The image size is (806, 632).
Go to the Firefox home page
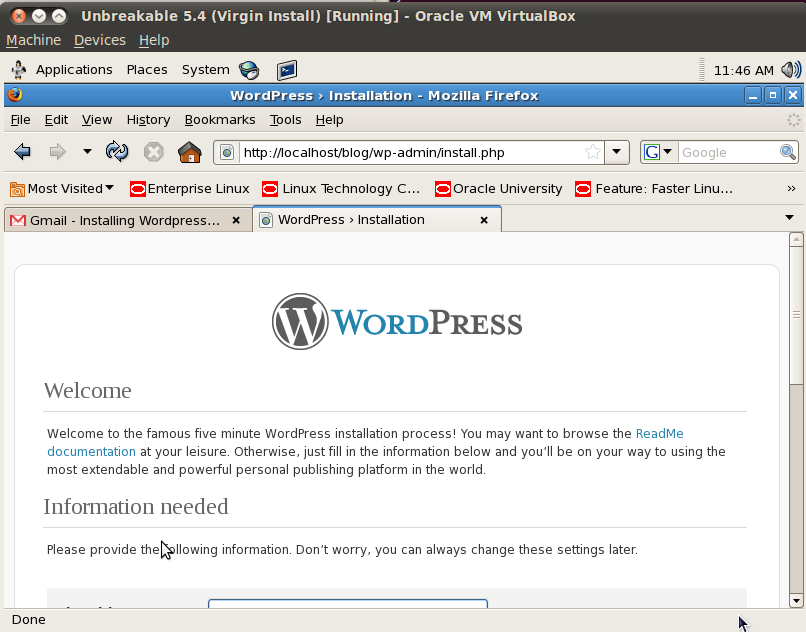tap(190, 152)
